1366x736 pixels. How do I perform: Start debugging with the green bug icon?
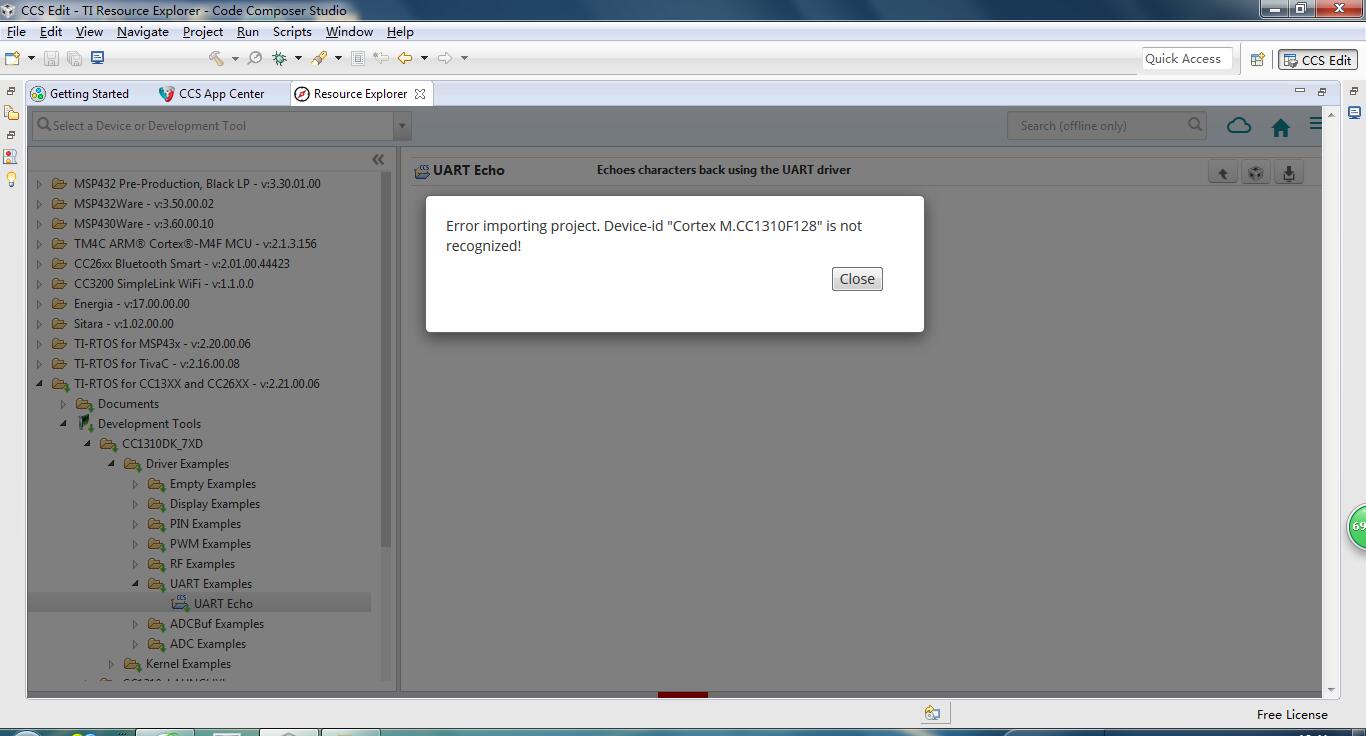[x=280, y=58]
